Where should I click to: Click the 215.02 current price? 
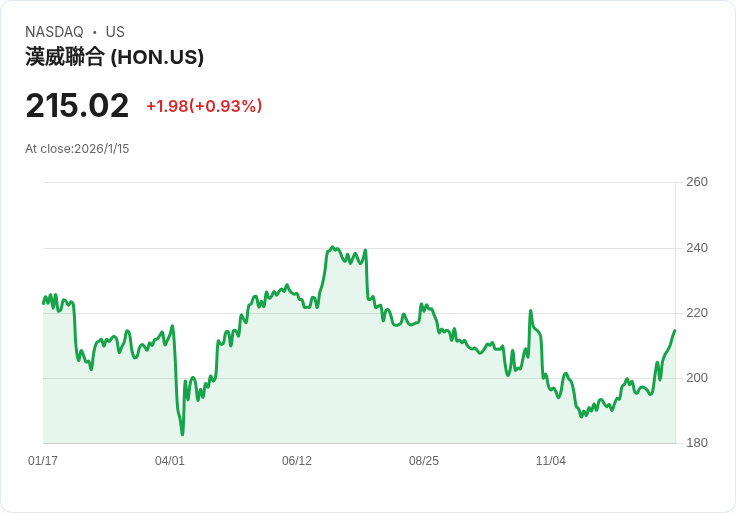[77, 105]
